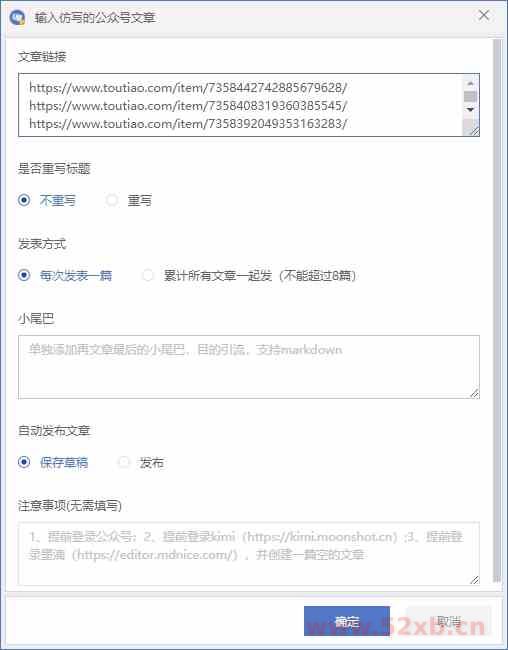Close the dialog with the X icon
The height and width of the screenshot is (650, 508).
tap(484, 16)
